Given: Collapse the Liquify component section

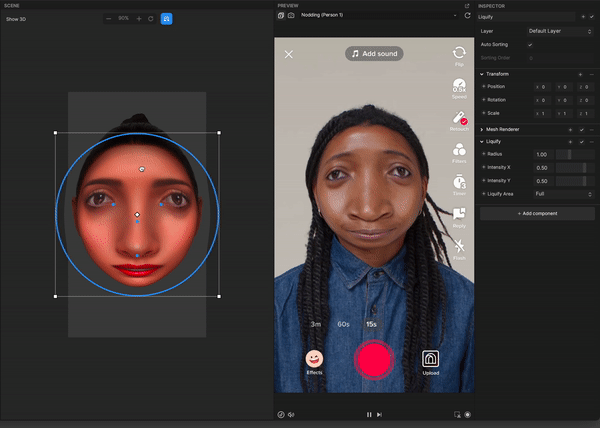Looking at the screenshot, I should coord(482,142).
